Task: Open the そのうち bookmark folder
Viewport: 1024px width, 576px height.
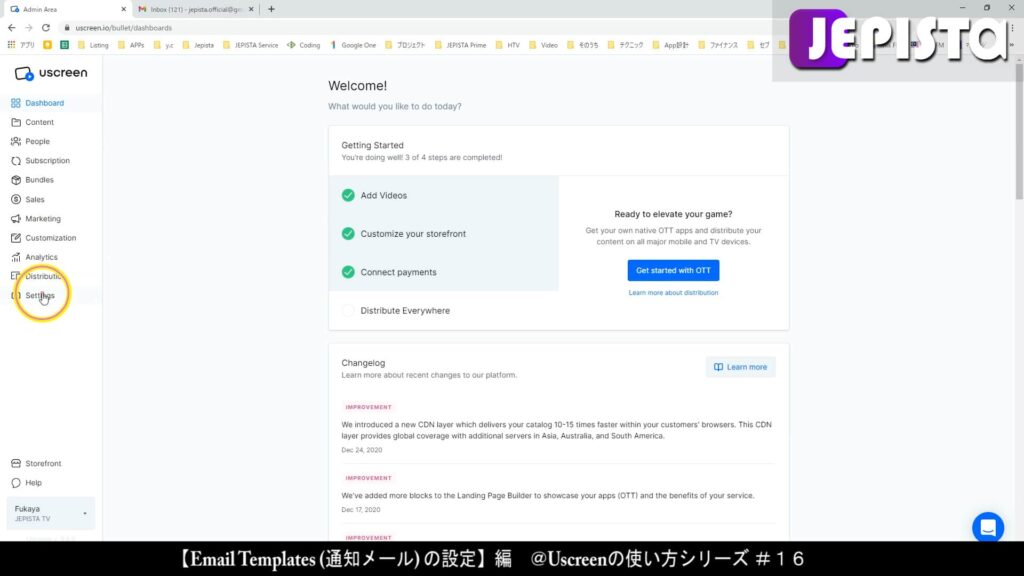Action: [583, 45]
